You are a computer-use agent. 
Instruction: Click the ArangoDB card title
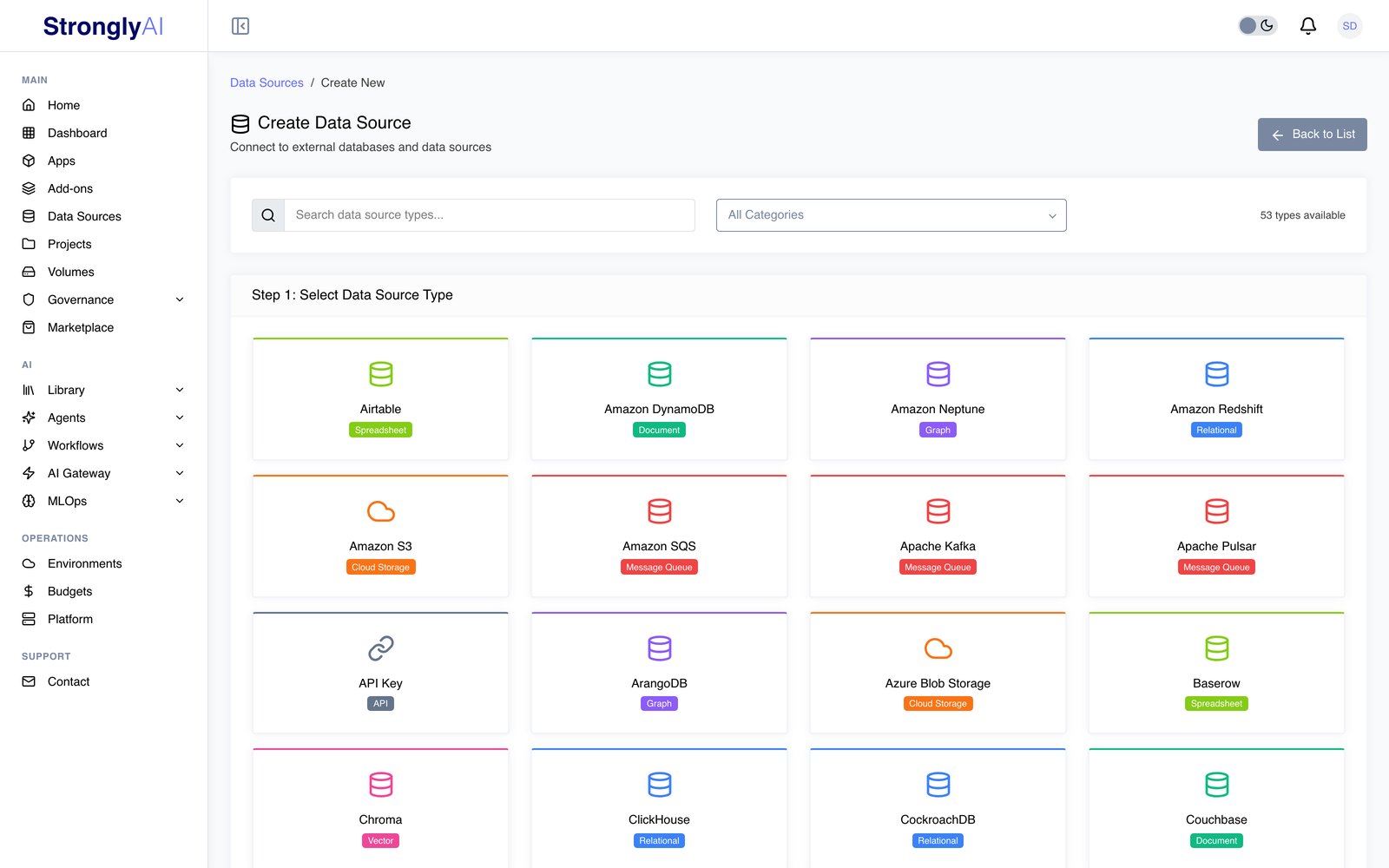tap(659, 683)
